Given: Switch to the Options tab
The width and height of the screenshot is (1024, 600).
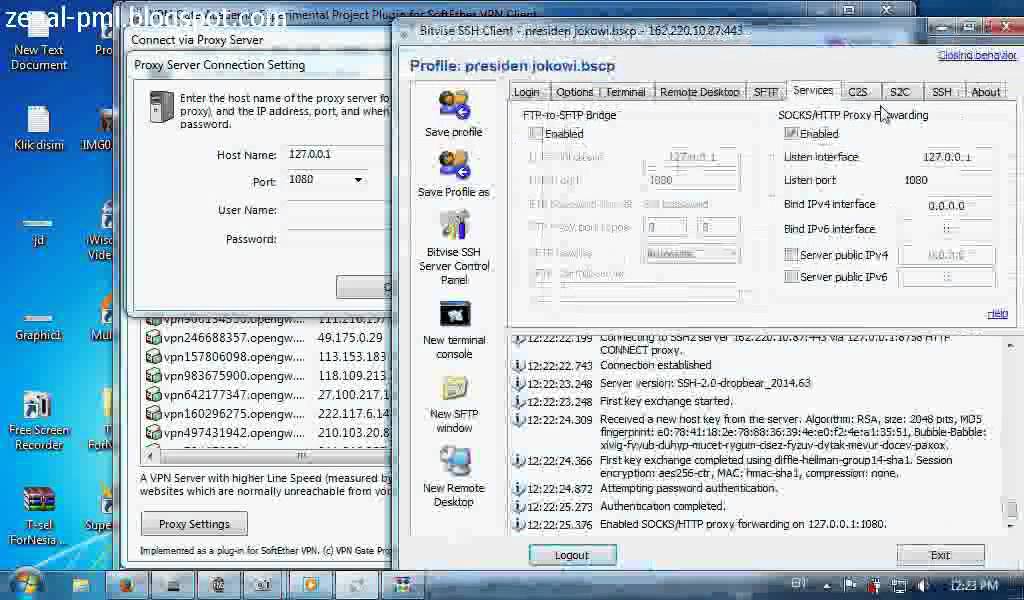Looking at the screenshot, I should tap(575, 92).
